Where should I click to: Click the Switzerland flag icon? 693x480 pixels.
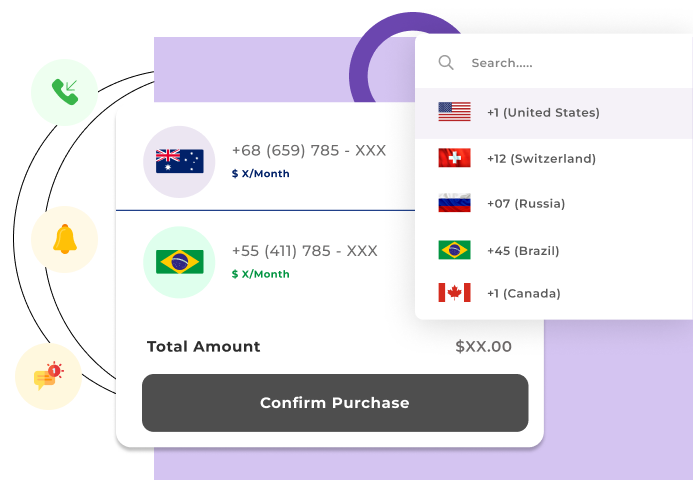pos(454,158)
